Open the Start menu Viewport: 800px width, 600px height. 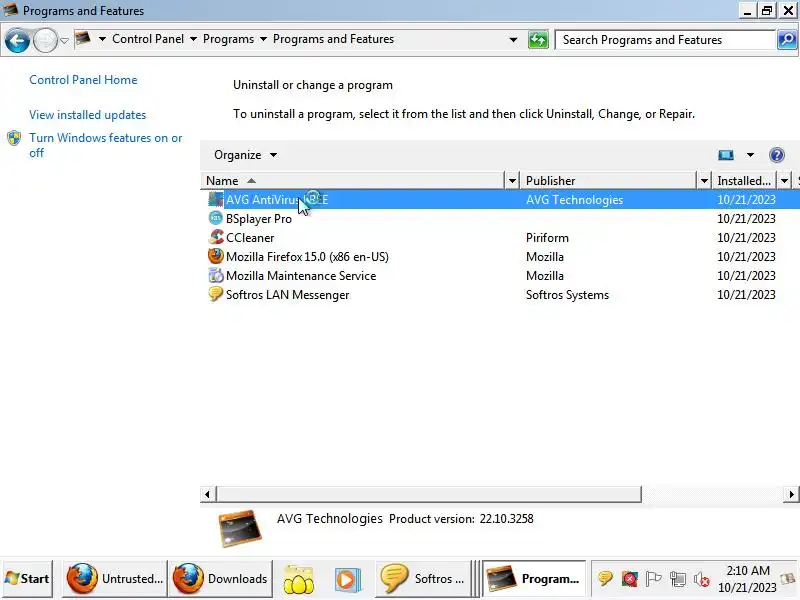27,579
